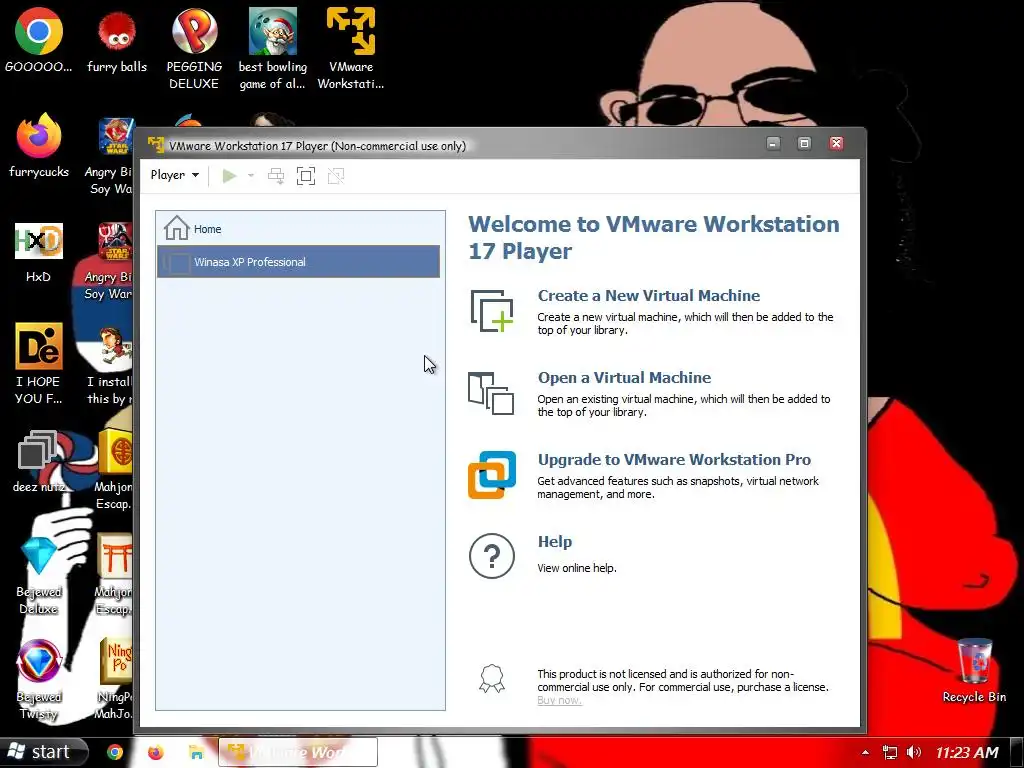
Task: Click the question mark help icon
Action: tap(492, 556)
